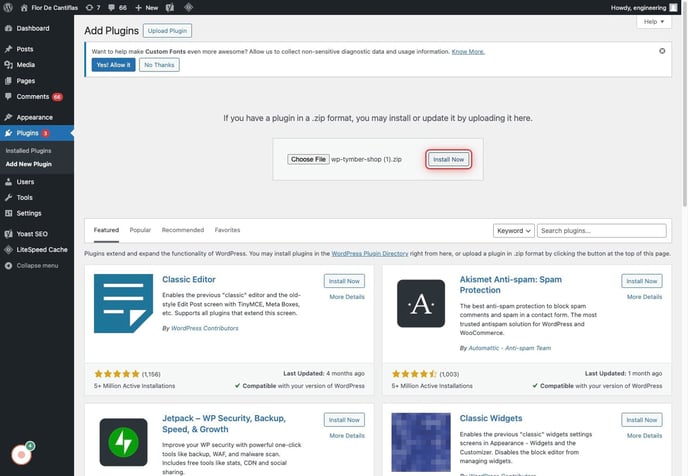Image resolution: width=688 pixels, height=476 pixels.
Task: Switch to the Recommended plugins tab
Action: [x=183, y=230]
